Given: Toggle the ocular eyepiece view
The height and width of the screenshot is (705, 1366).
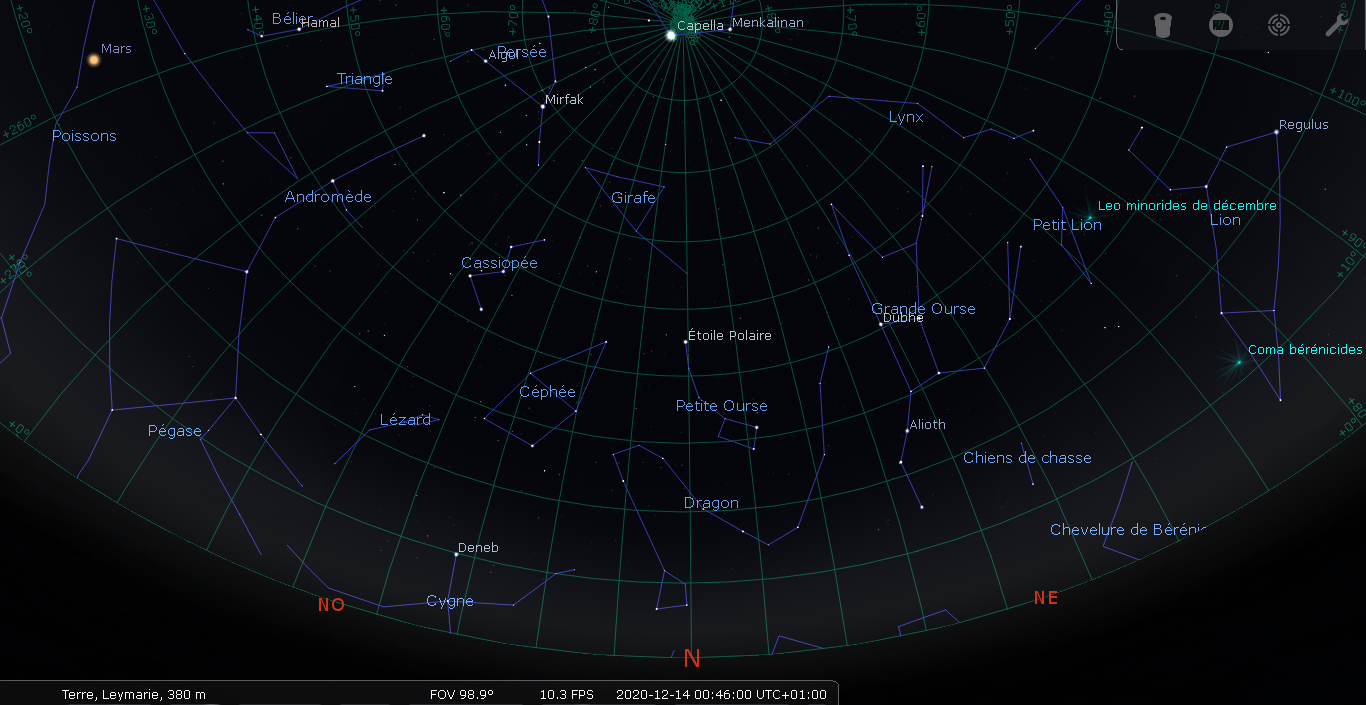Looking at the screenshot, I should point(1162,25).
